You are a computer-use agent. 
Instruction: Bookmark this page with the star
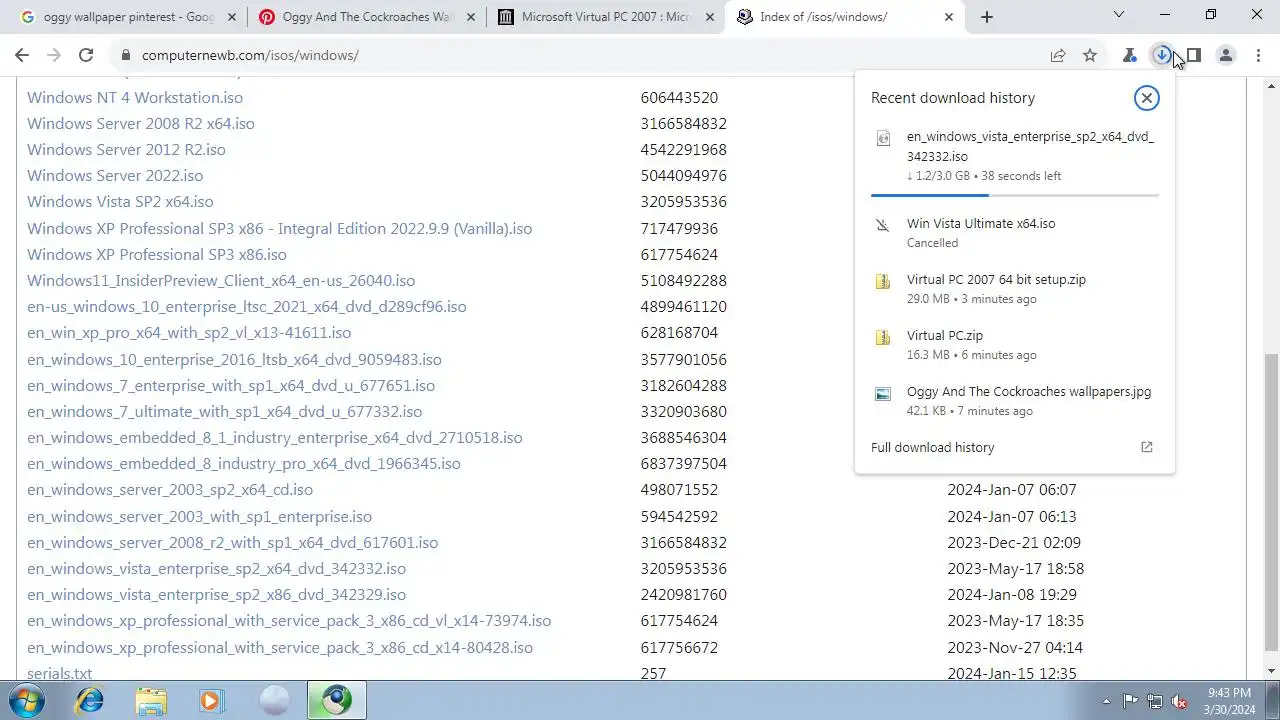tap(1090, 56)
